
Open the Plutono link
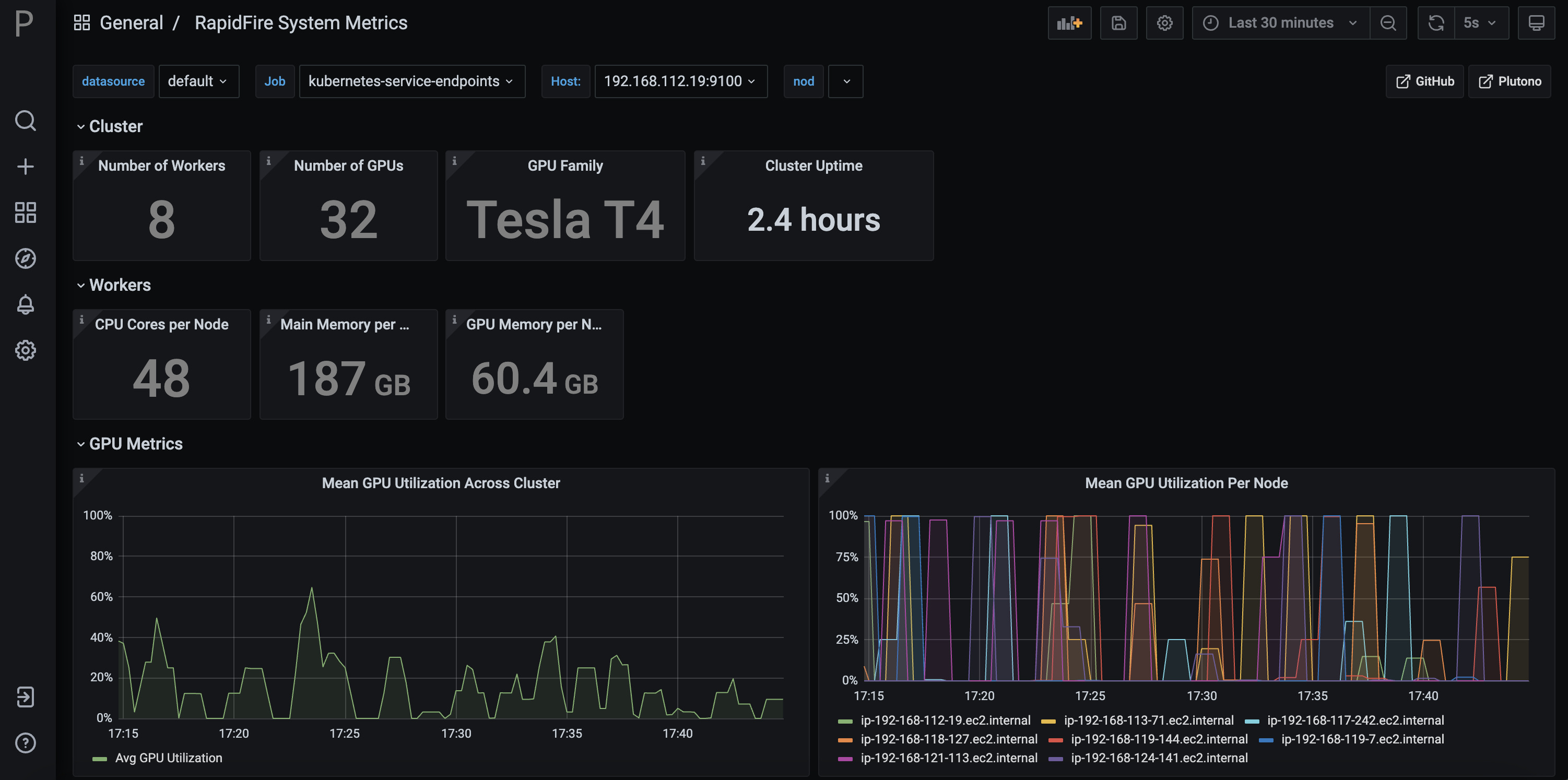pyautogui.click(x=1510, y=81)
